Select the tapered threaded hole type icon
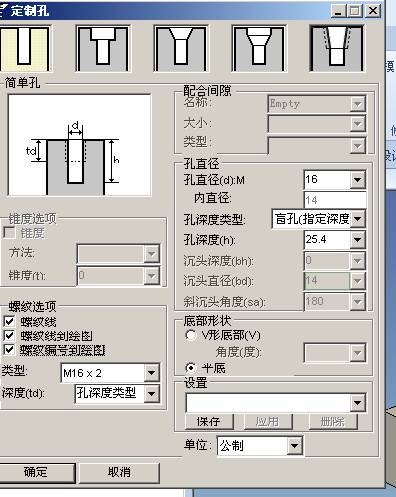Screen dimensions: 396x497 337,49
